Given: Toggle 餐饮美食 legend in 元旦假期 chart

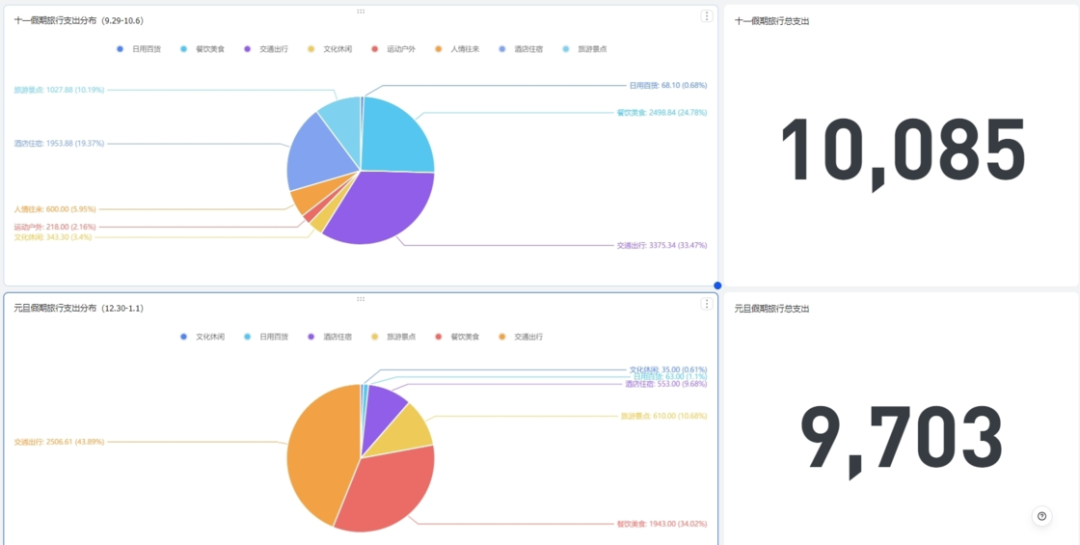Looking at the screenshot, I should (457, 337).
